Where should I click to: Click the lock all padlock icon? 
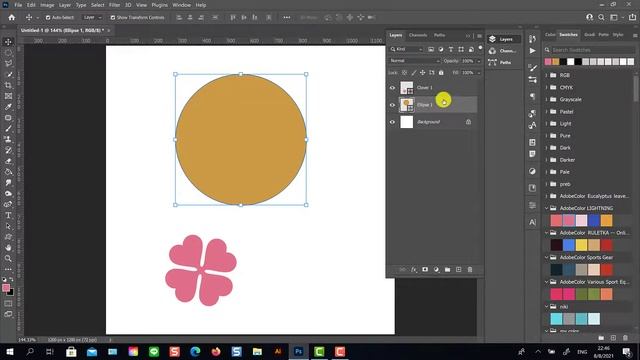(x=441, y=73)
